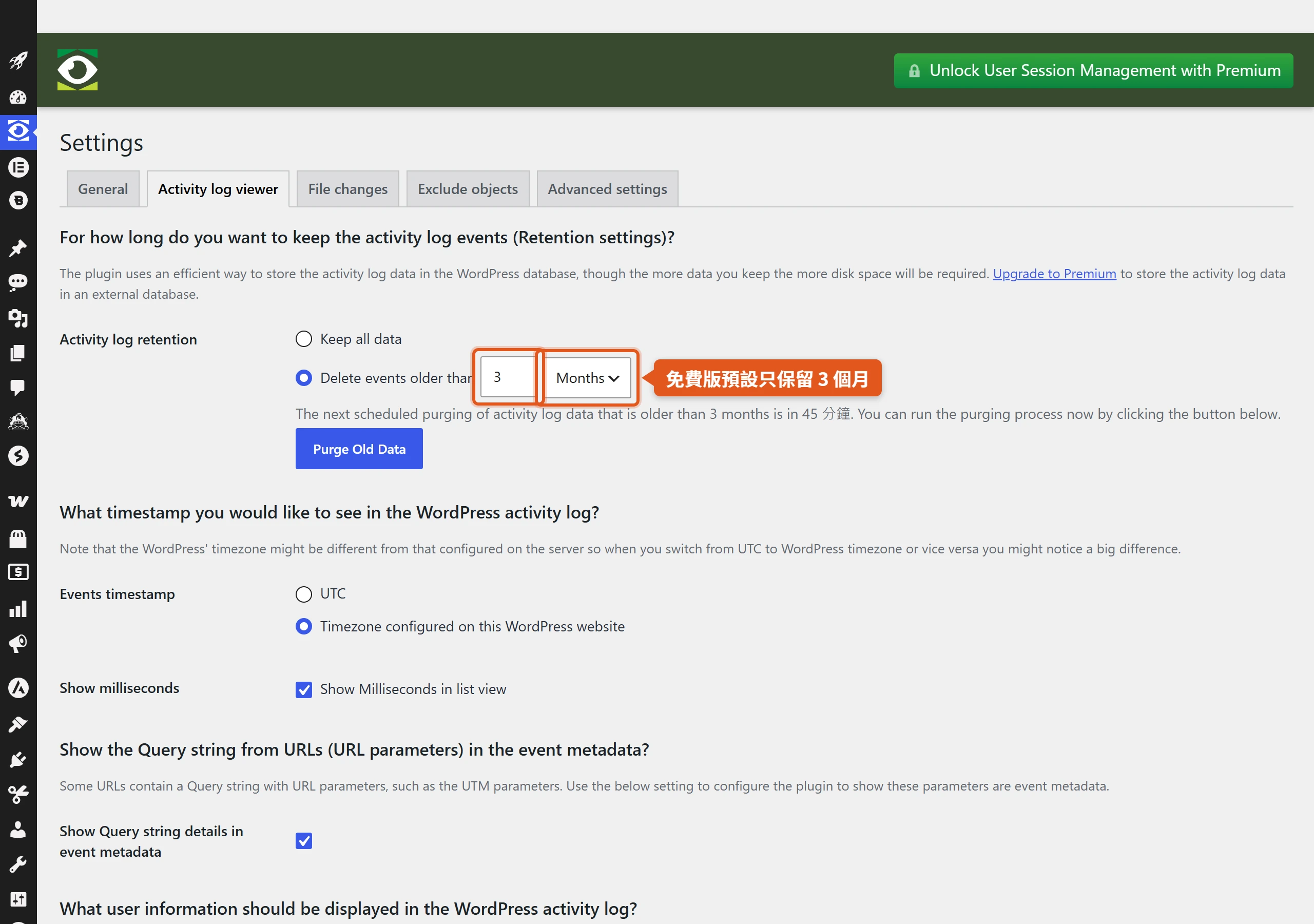The image size is (1314, 924).
Task: Open the Users person icon in the sidebar
Action: (18, 830)
